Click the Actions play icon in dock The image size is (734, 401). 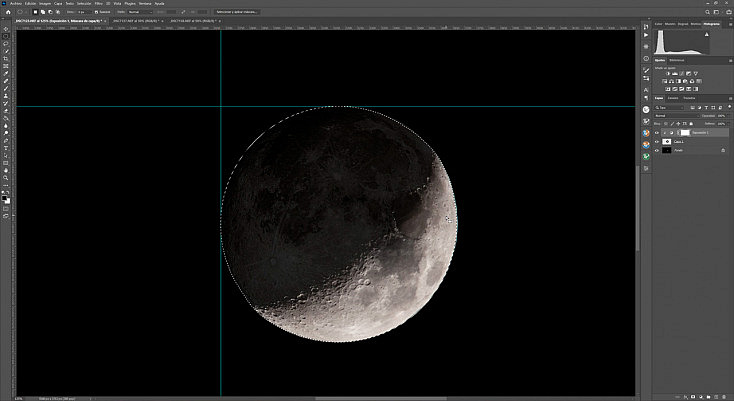tap(646, 35)
